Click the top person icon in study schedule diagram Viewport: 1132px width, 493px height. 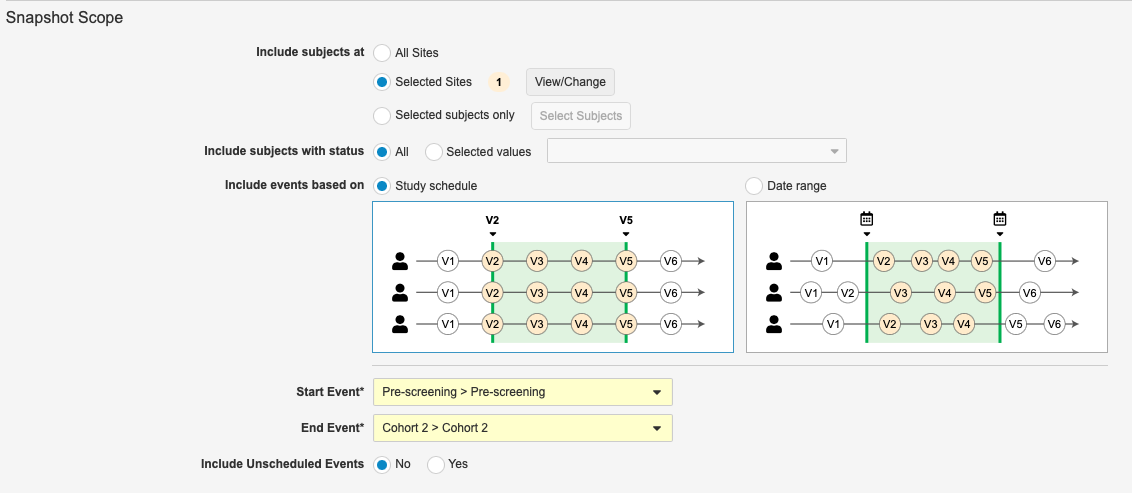[x=400, y=261]
